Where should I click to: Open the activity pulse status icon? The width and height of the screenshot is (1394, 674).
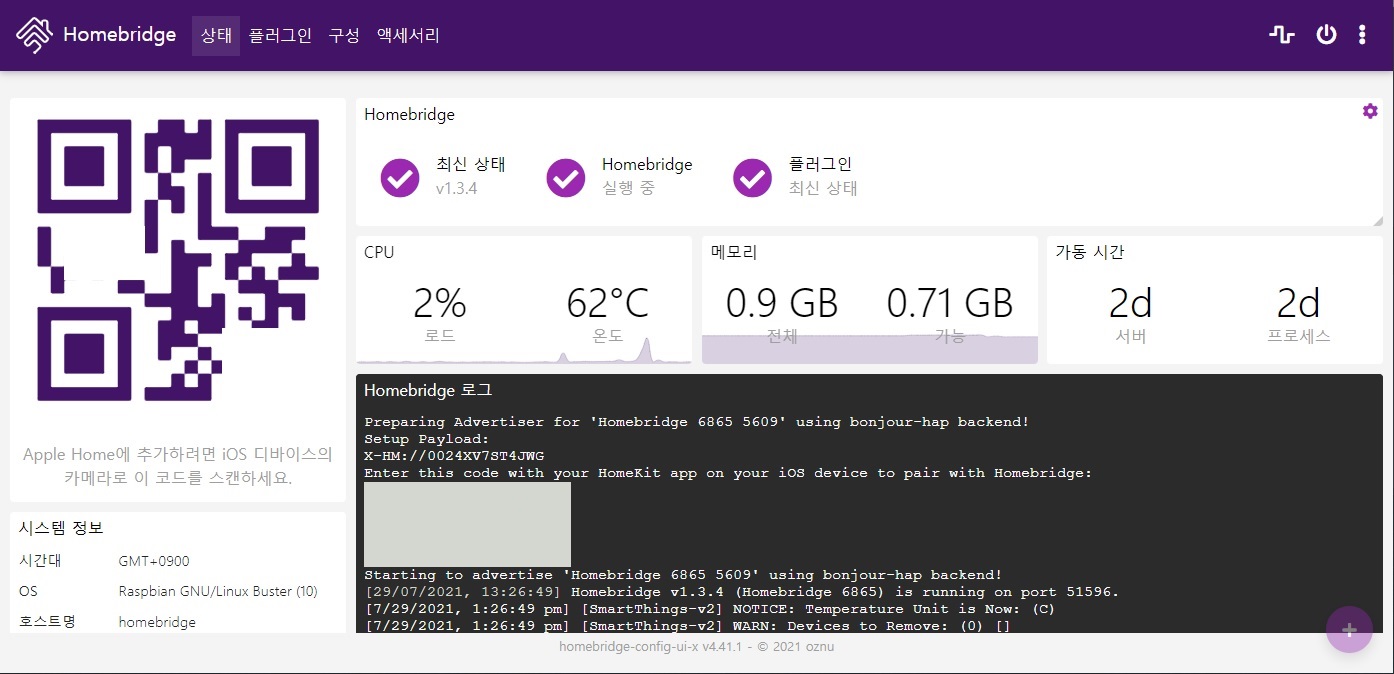click(1282, 35)
